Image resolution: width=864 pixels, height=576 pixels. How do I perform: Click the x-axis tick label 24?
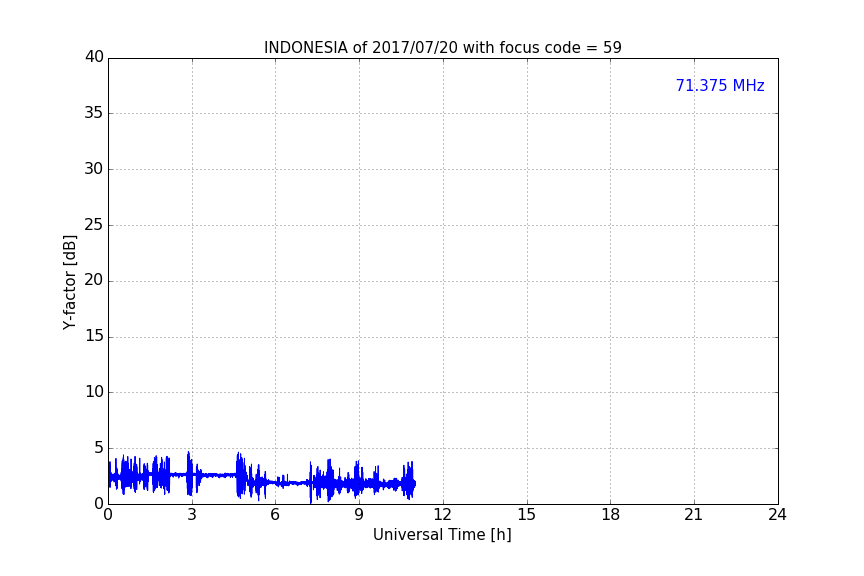777,515
